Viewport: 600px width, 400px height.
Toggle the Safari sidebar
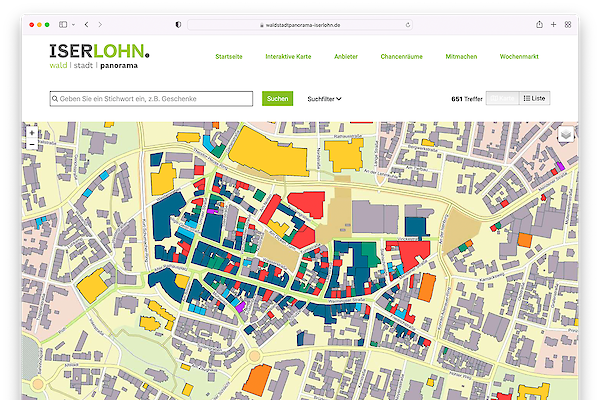click(x=62, y=23)
